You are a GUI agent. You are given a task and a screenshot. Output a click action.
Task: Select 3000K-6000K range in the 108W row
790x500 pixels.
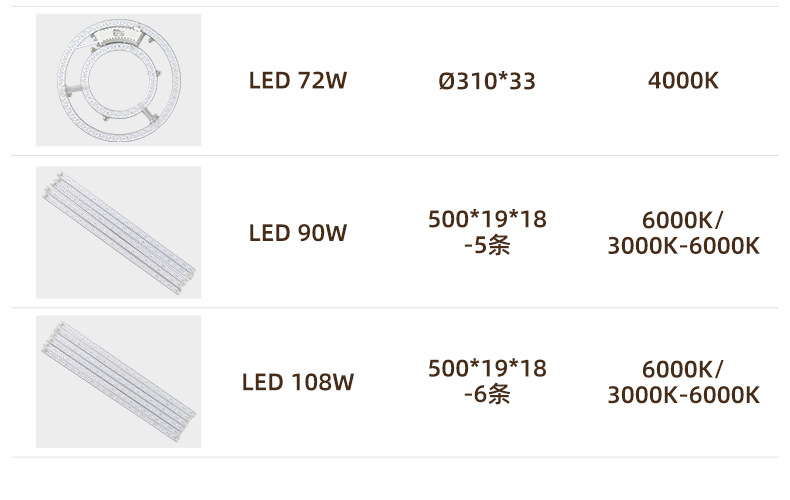click(683, 395)
